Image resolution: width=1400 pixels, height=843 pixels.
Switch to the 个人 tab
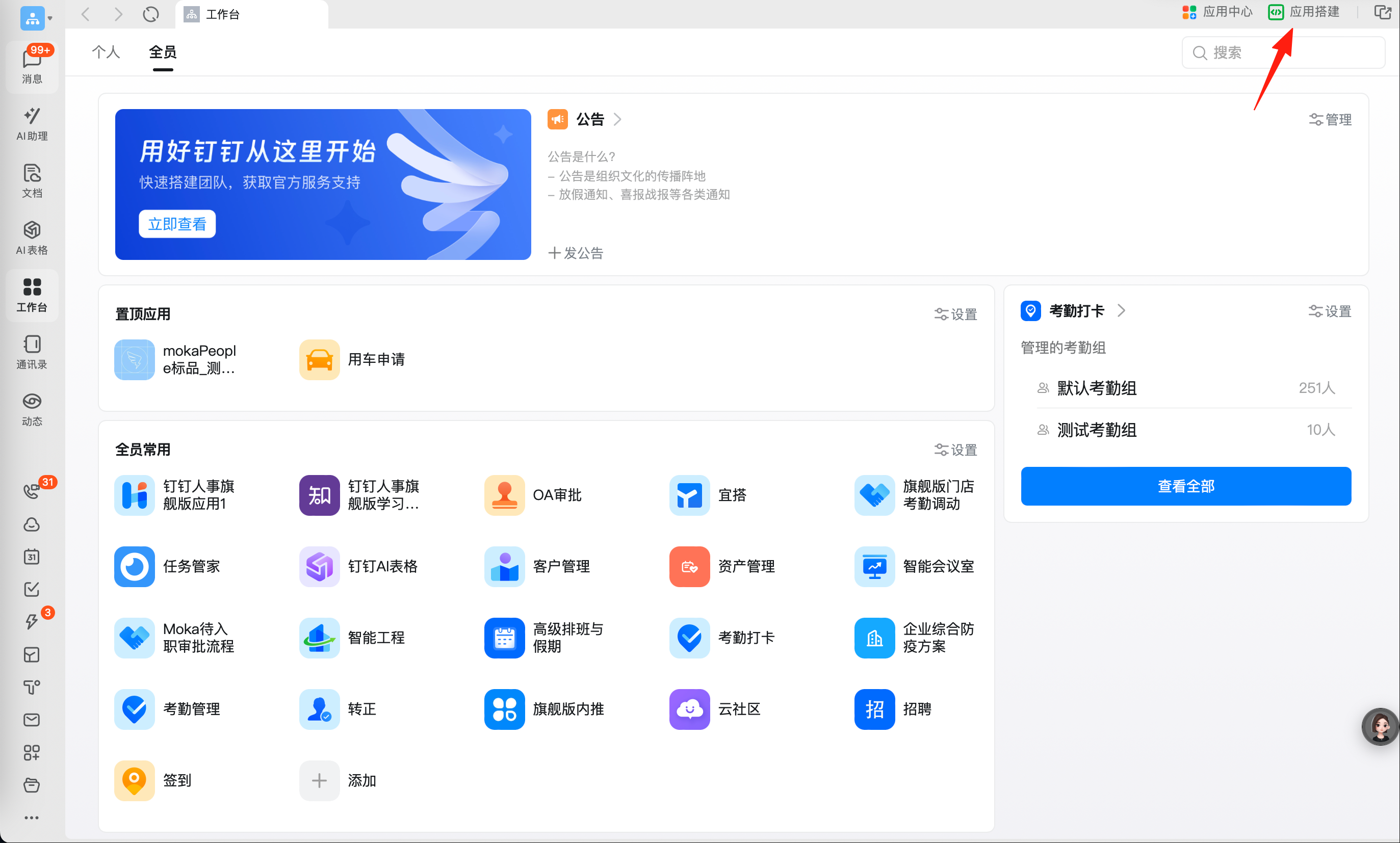[x=106, y=51]
